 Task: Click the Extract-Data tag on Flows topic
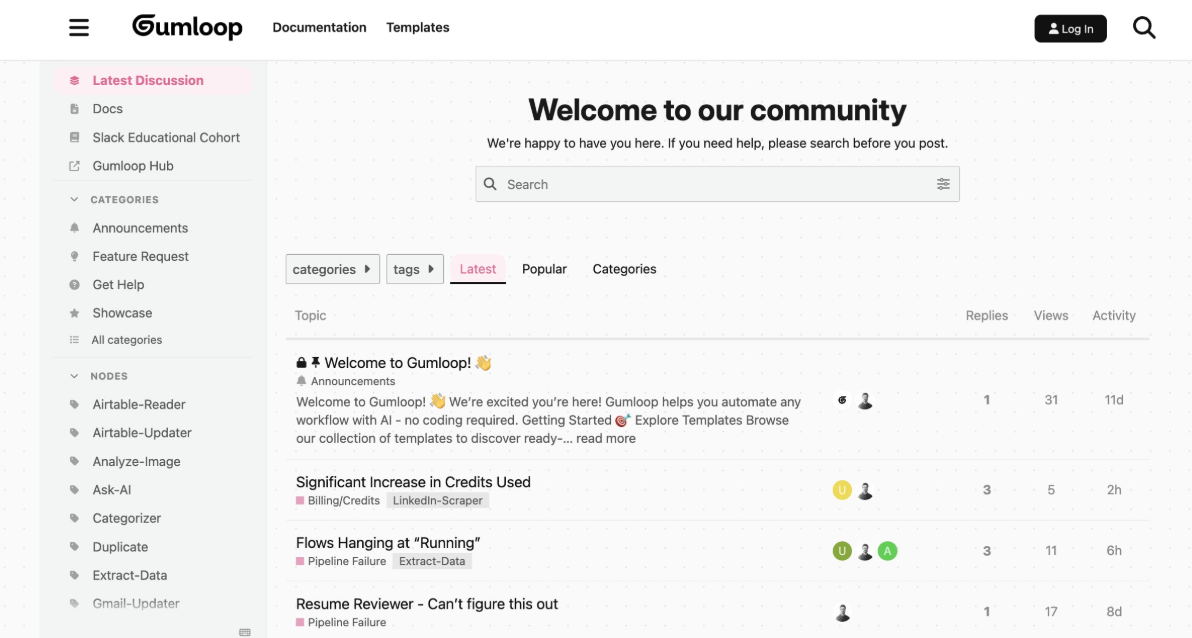coord(432,561)
